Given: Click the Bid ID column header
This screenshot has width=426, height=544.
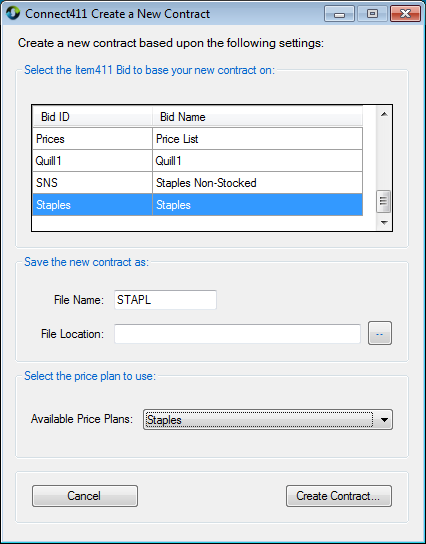Looking at the screenshot, I should pyautogui.click(x=92, y=117).
